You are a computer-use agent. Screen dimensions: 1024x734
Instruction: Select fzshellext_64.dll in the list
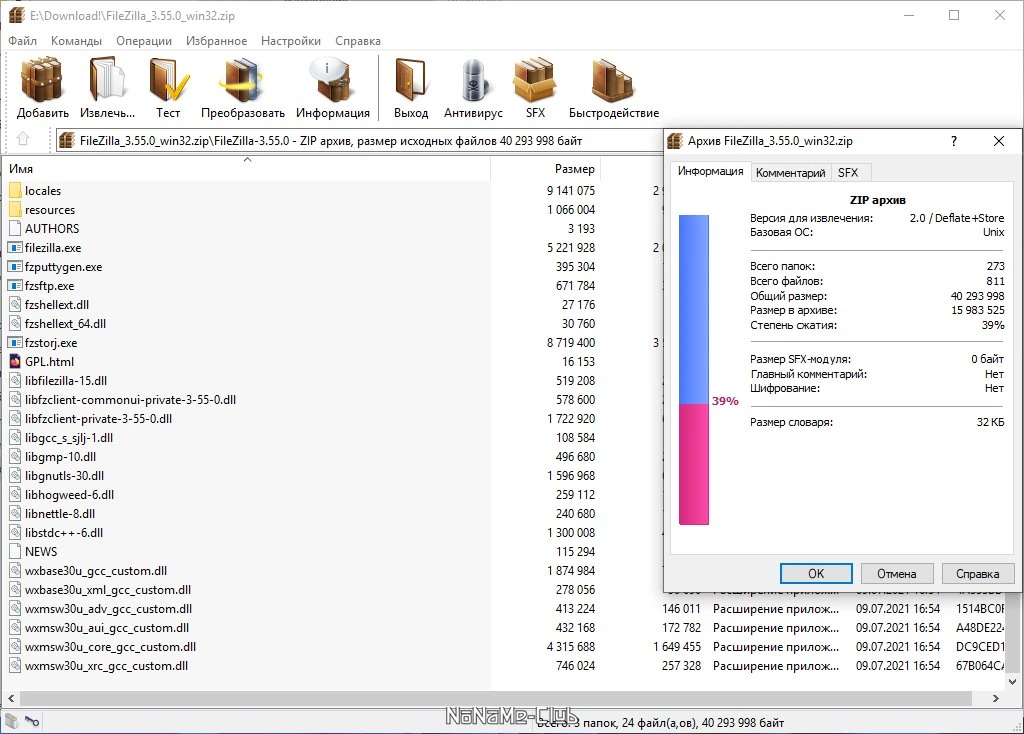(x=65, y=323)
